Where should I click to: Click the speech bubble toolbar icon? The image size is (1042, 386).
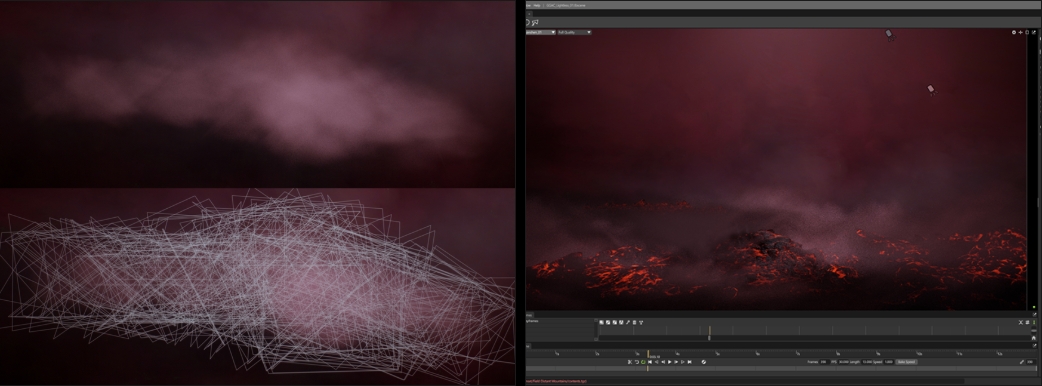click(x=535, y=23)
